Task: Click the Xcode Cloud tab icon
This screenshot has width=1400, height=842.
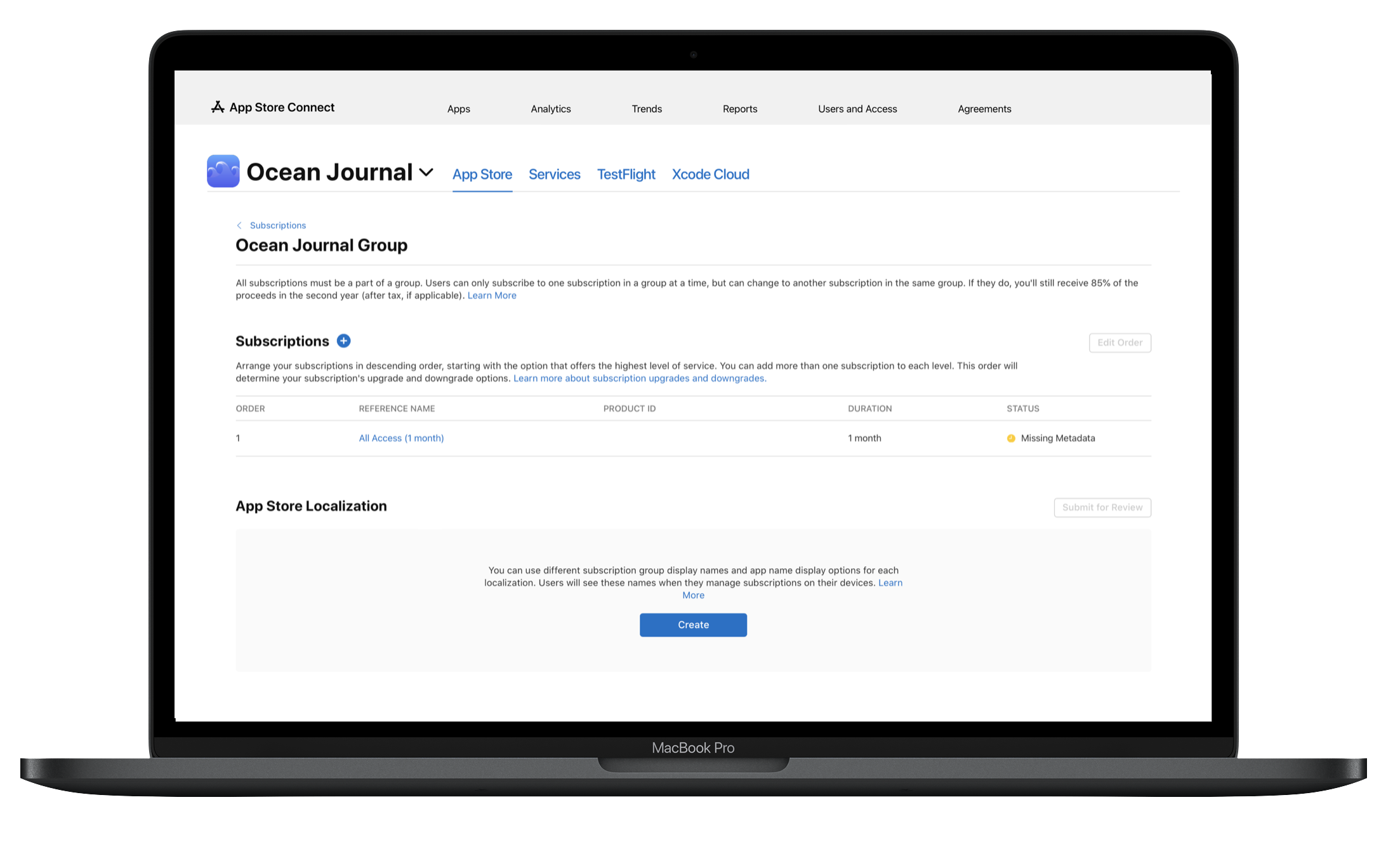Action: pos(711,174)
